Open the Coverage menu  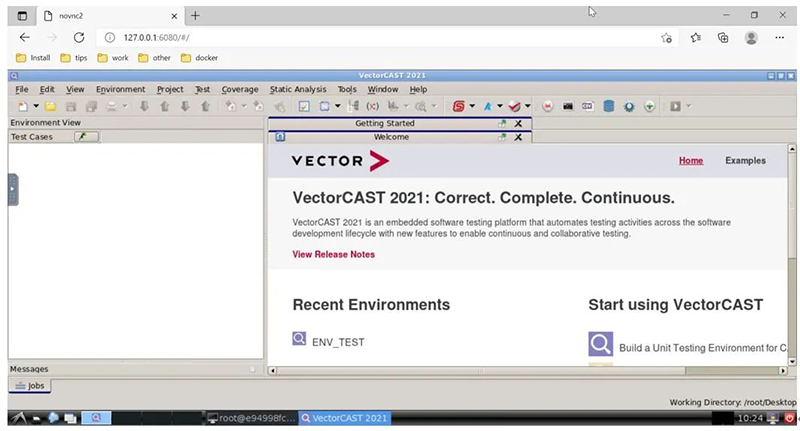pos(240,89)
